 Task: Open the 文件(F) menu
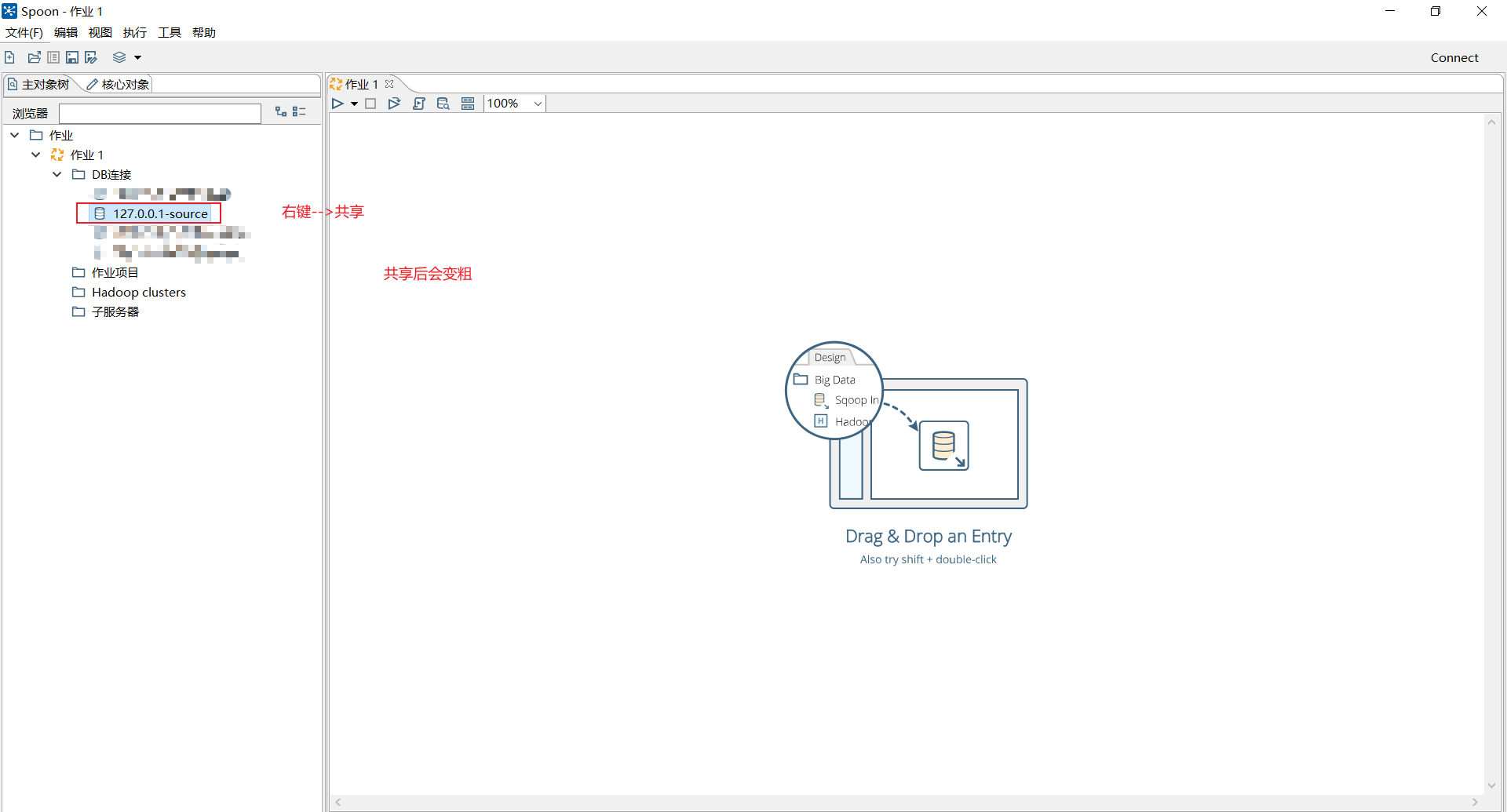click(24, 32)
